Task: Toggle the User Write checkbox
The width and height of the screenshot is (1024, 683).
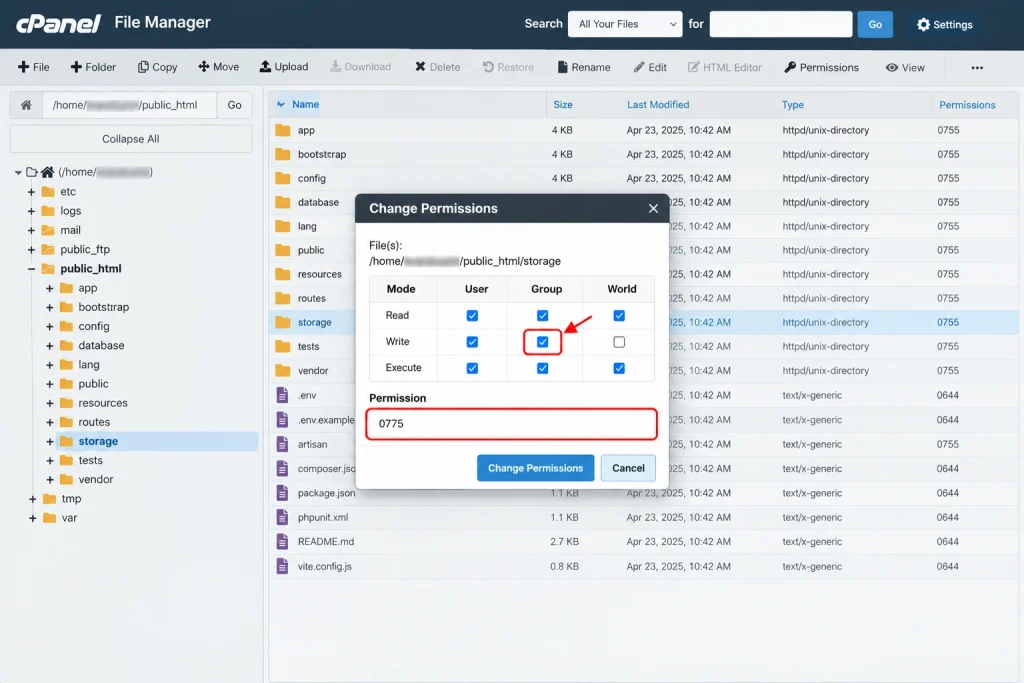Action: coord(472,342)
